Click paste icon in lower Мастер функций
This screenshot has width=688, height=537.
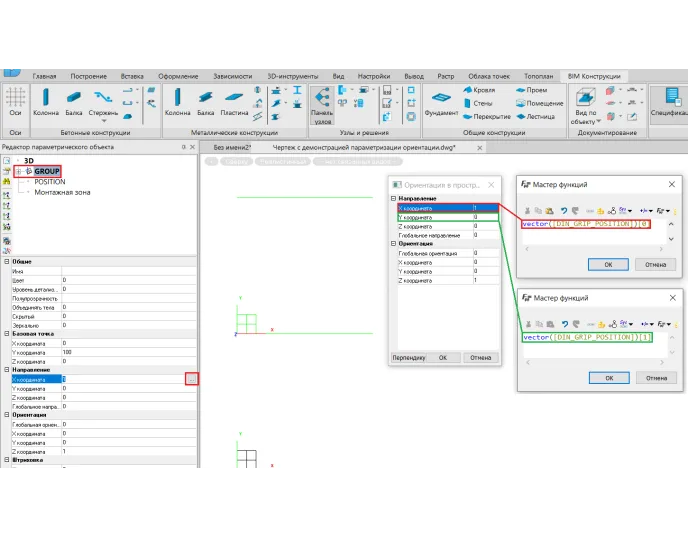click(x=551, y=324)
